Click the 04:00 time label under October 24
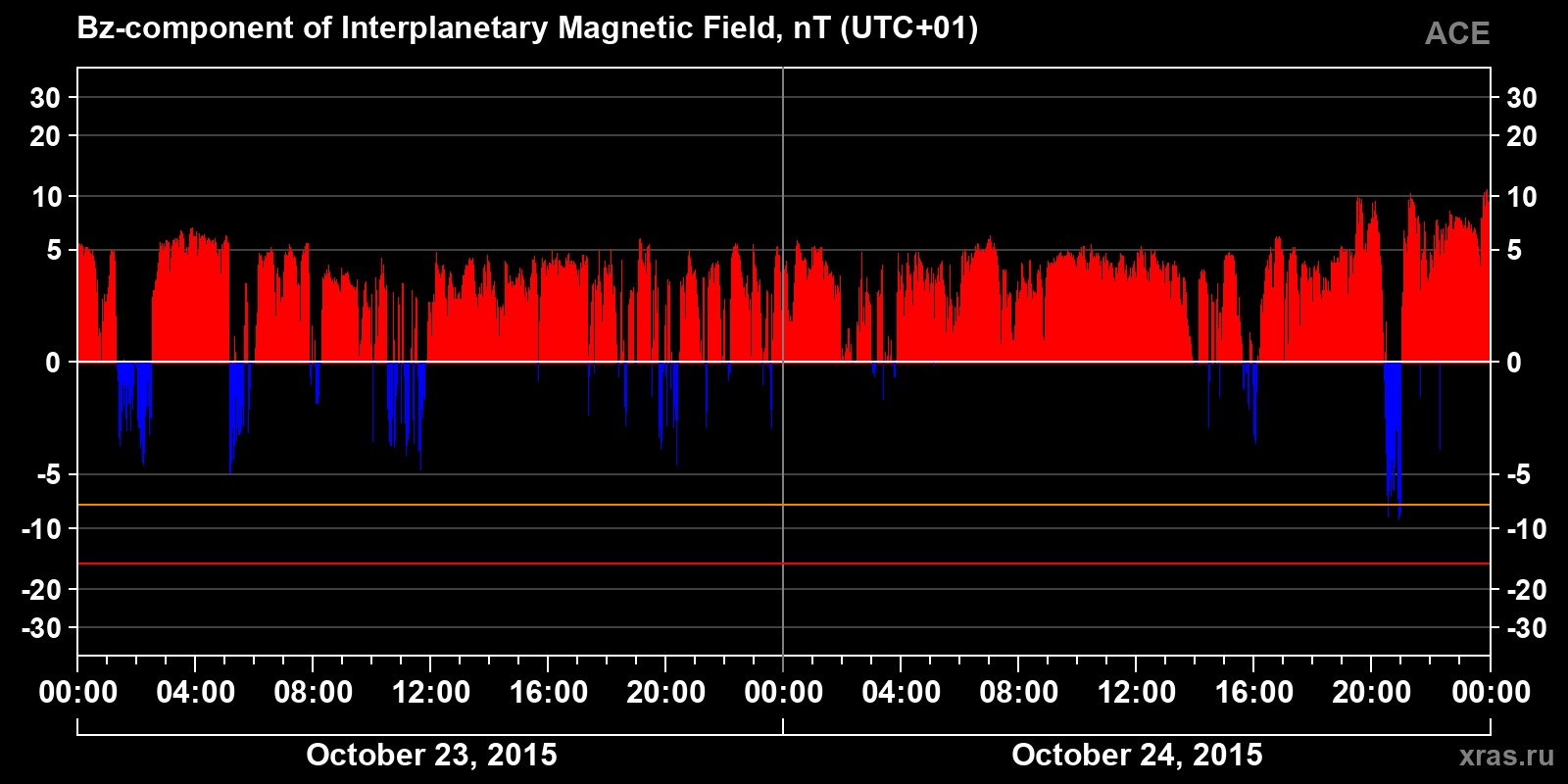This screenshot has height=784, width=1568. tap(902, 693)
